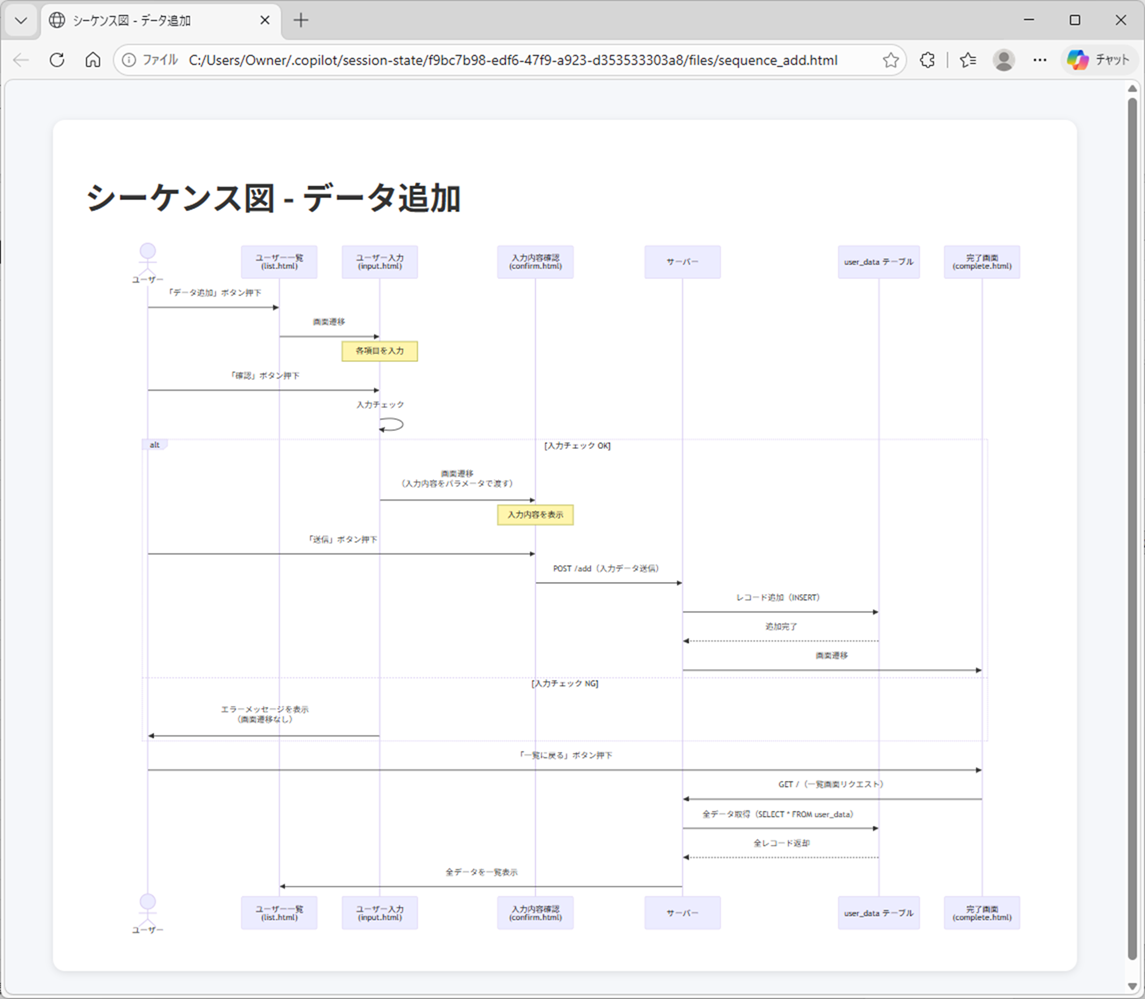The height and width of the screenshot is (999, 1145).
Task: Open the tab search chevron dropdown
Action: click(20, 20)
